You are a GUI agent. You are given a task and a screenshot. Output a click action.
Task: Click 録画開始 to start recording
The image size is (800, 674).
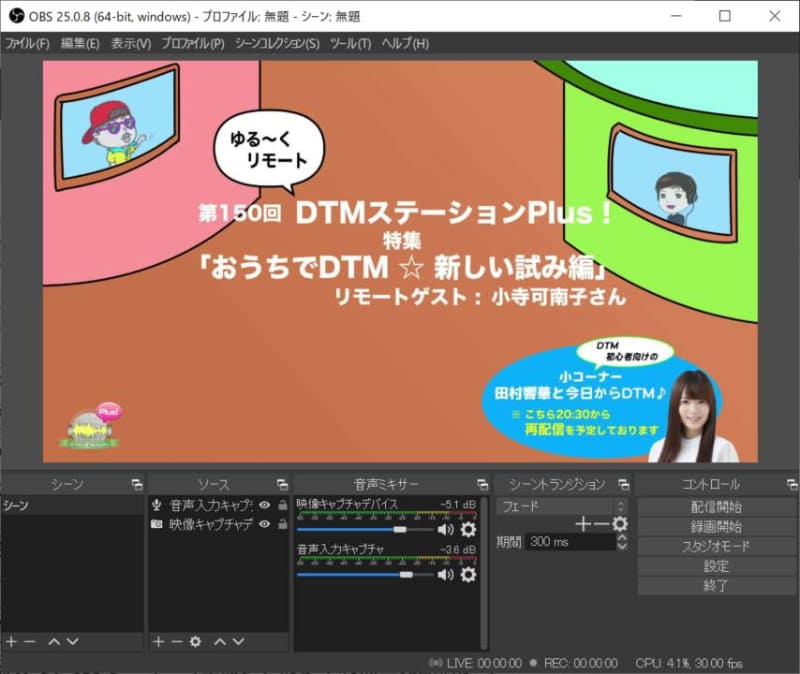(716, 527)
